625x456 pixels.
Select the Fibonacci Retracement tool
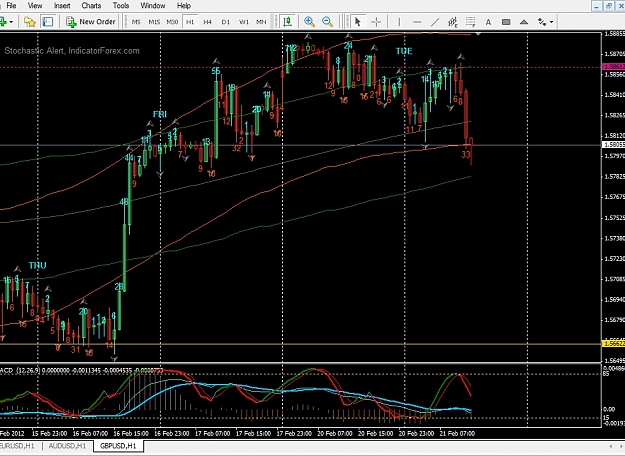coord(470,22)
